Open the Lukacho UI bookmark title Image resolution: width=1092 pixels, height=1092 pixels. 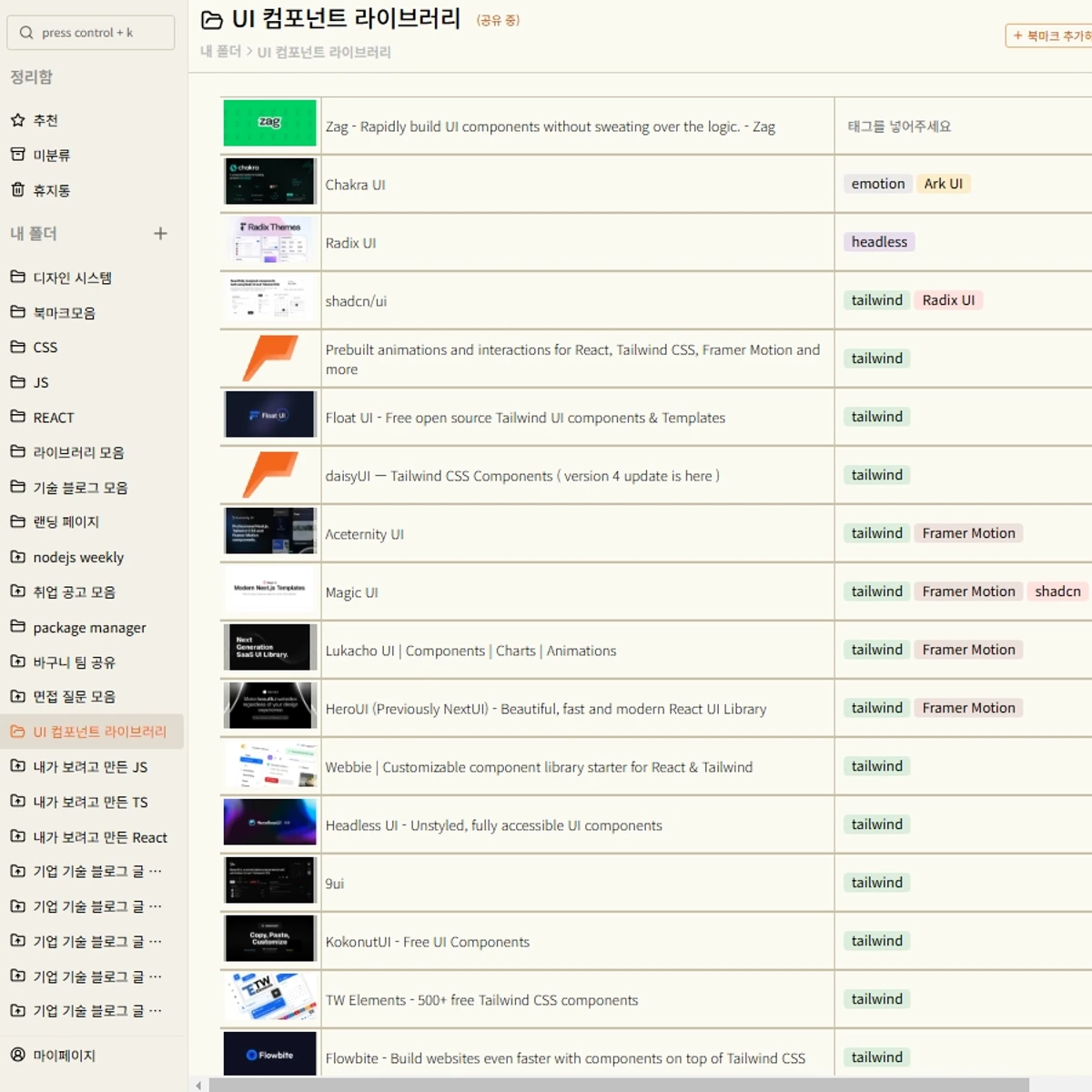(470, 651)
